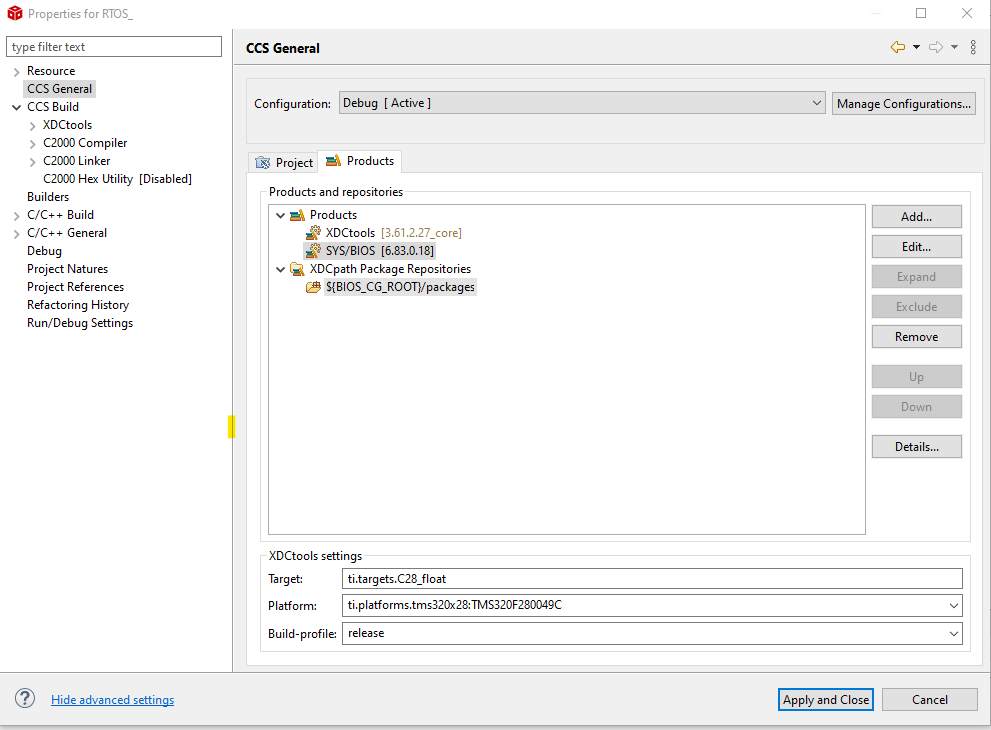Click the Apply and Close button
Screen dimensions: 991x730
coord(825,699)
